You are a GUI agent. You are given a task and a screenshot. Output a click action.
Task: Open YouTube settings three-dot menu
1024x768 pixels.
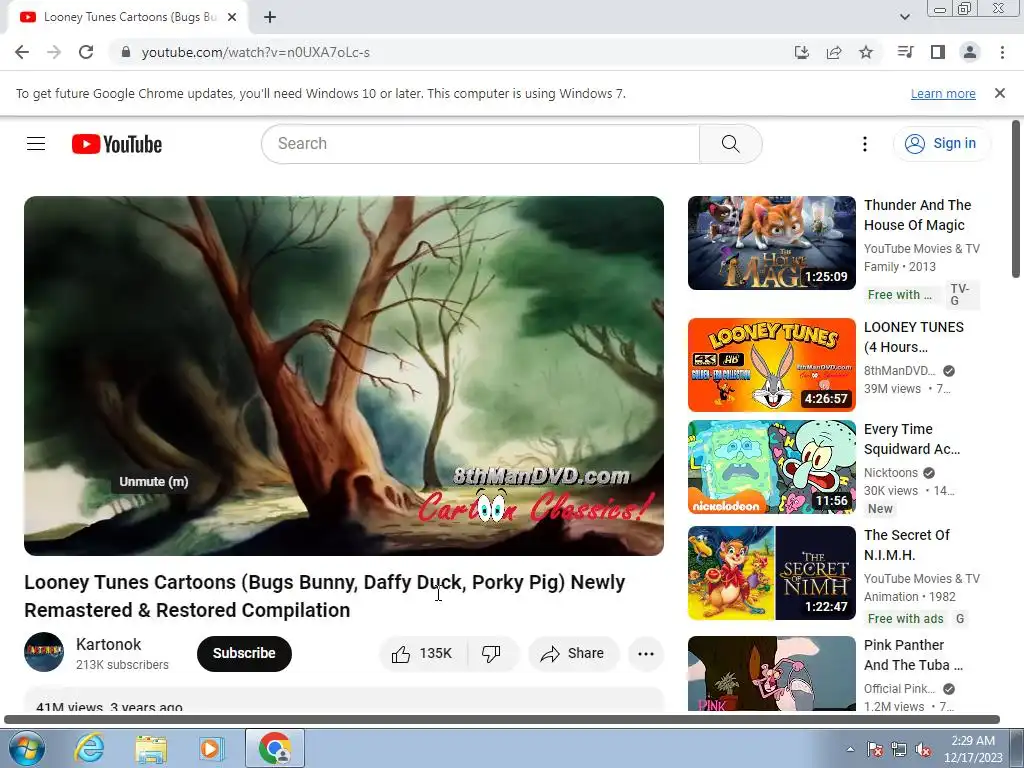[865, 144]
